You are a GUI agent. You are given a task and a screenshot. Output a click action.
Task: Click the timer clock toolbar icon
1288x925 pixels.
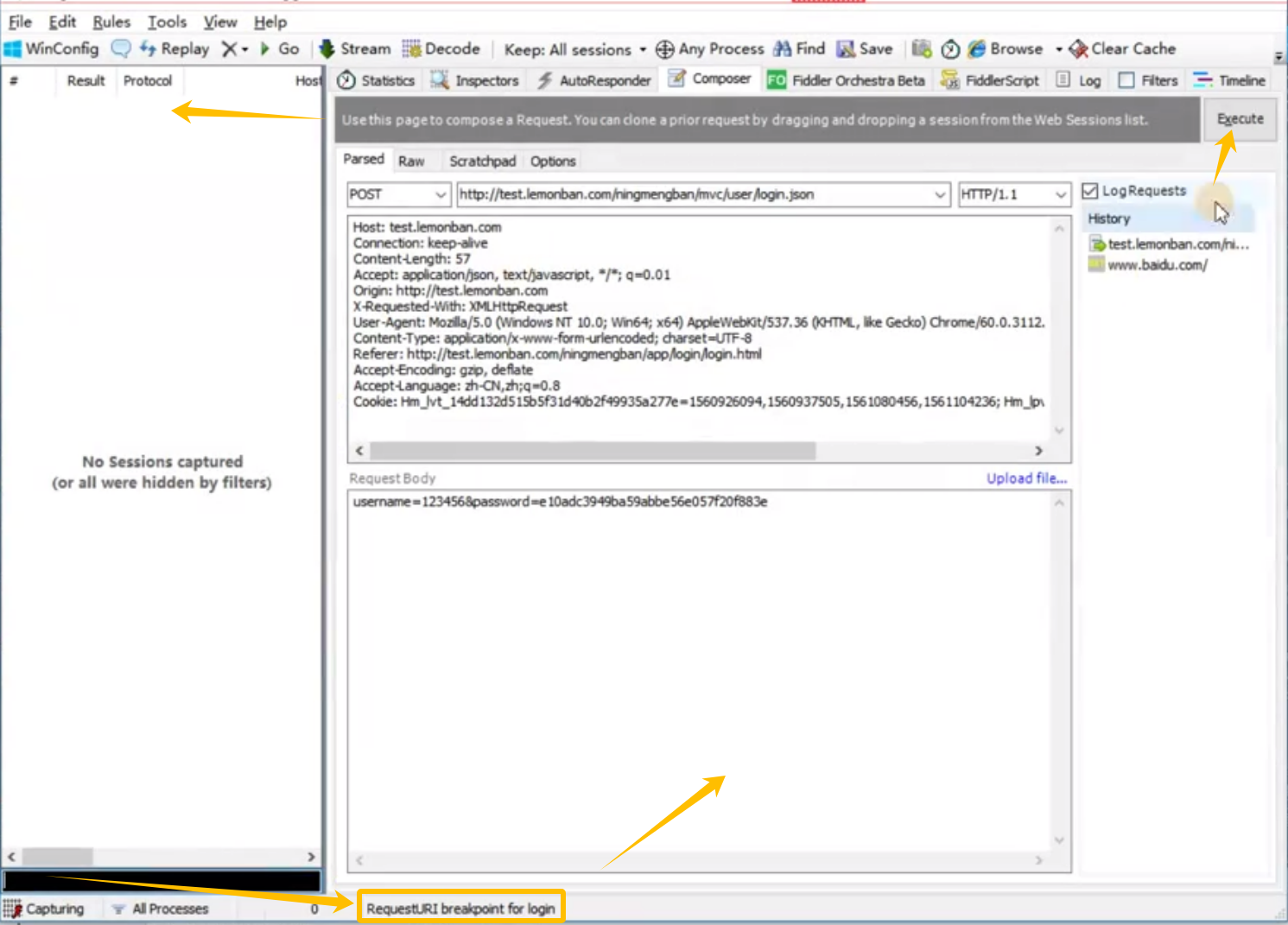(x=950, y=49)
